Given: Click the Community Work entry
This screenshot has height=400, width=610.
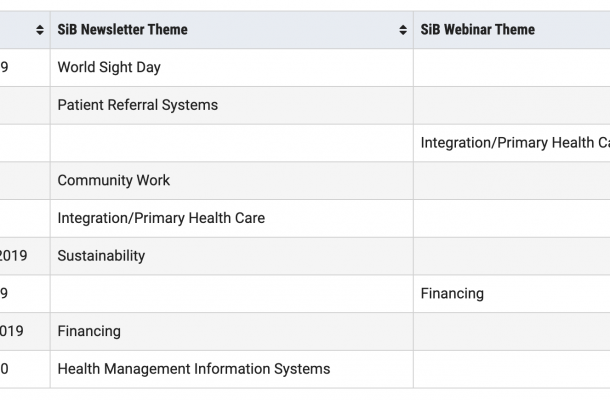Looking at the screenshot, I should [231, 181].
